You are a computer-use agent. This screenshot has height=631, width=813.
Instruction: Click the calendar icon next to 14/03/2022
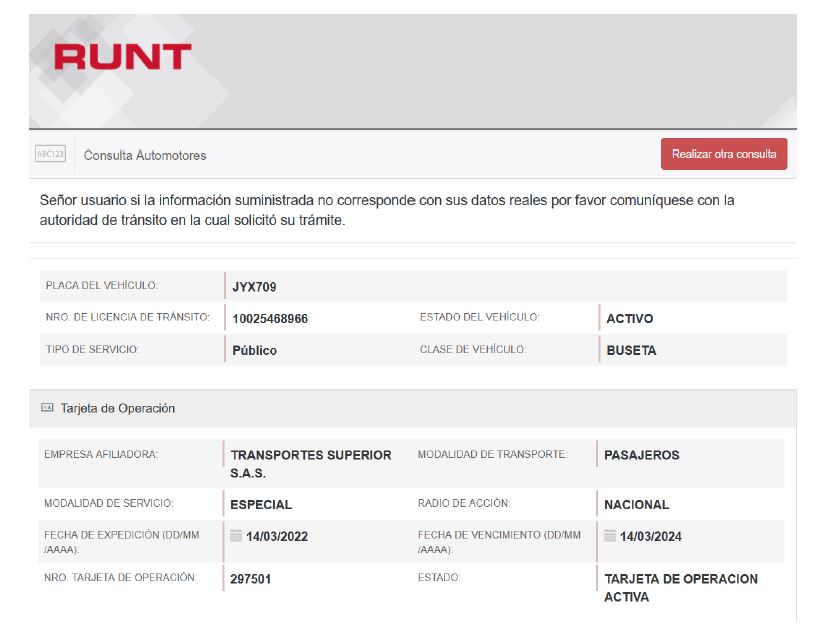[x=236, y=535]
